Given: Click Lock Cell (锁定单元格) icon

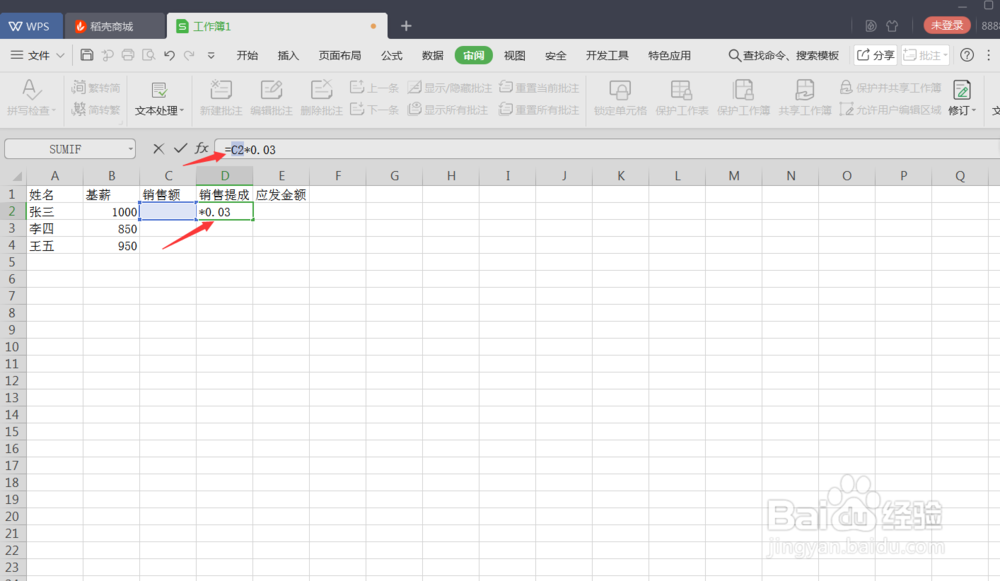Looking at the screenshot, I should tap(620, 97).
